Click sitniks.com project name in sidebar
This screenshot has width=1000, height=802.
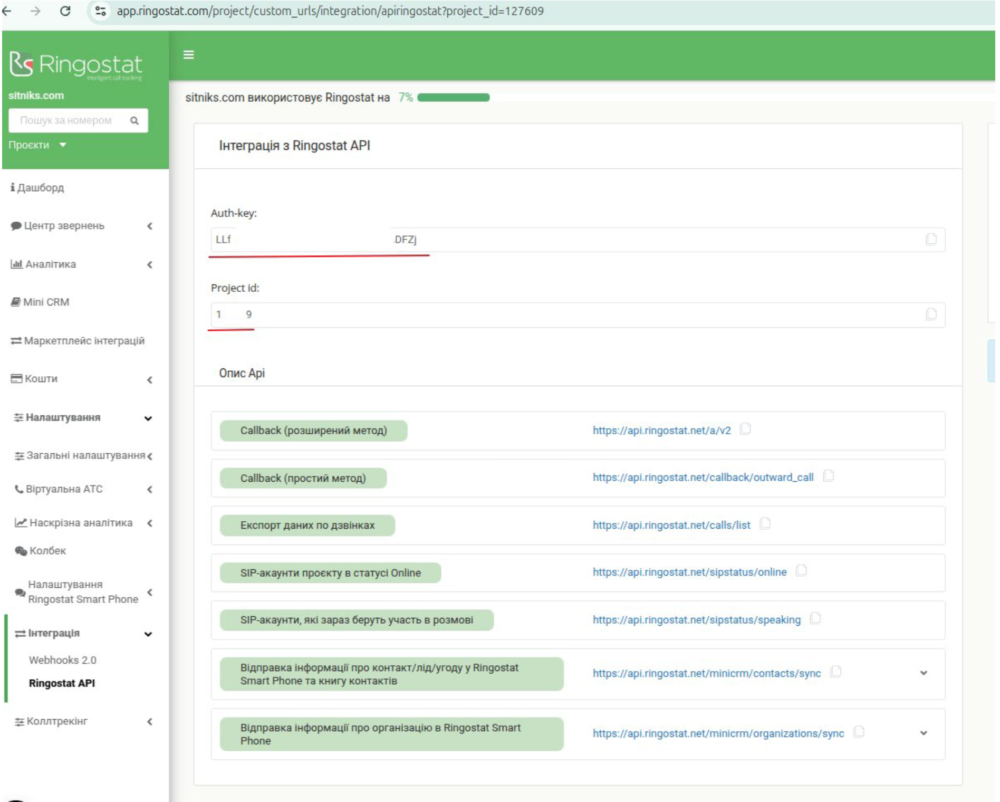[x=36, y=96]
